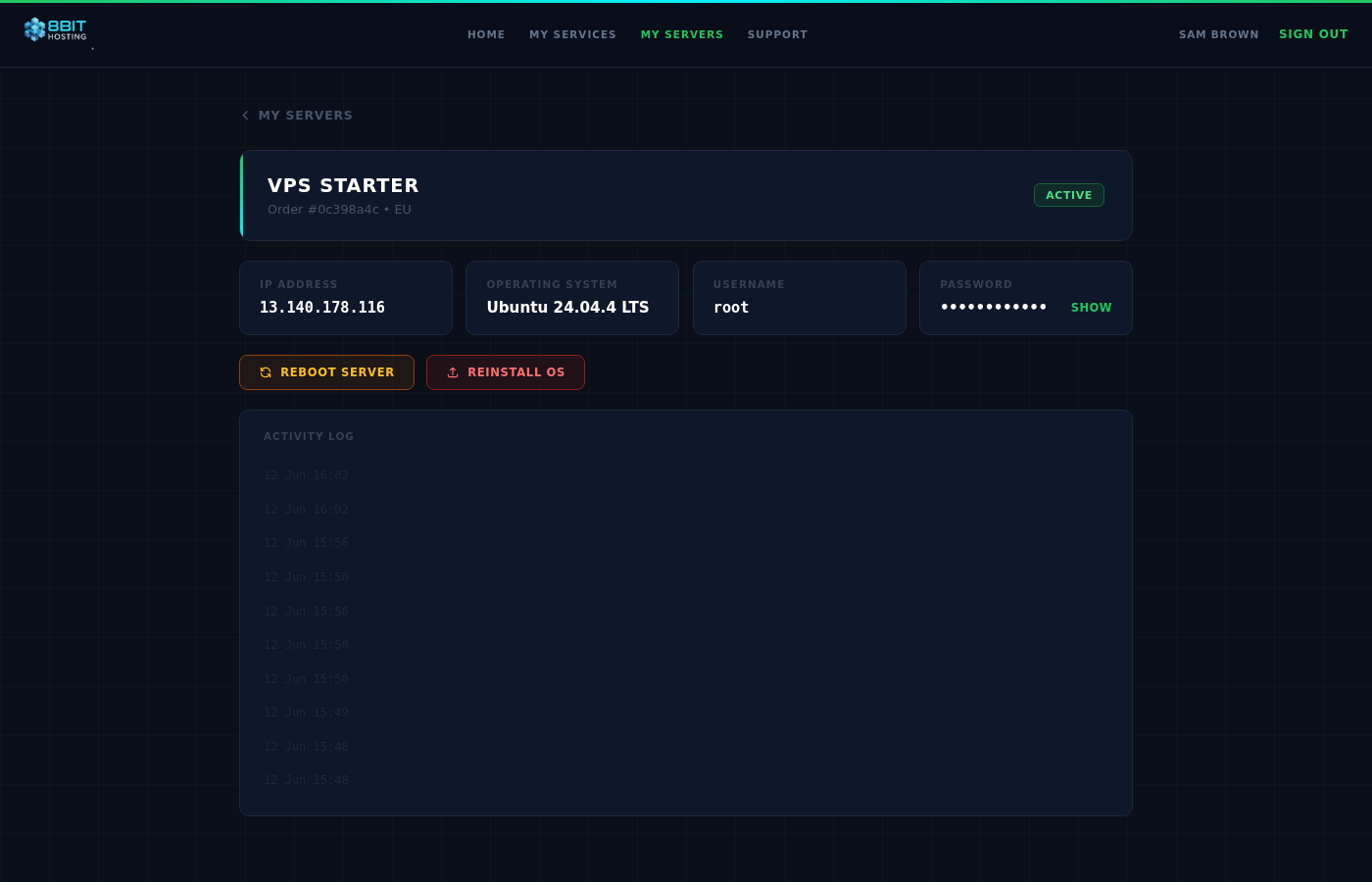The width and height of the screenshot is (1372, 882).
Task: Click the Reinstall OS button
Action: [506, 372]
